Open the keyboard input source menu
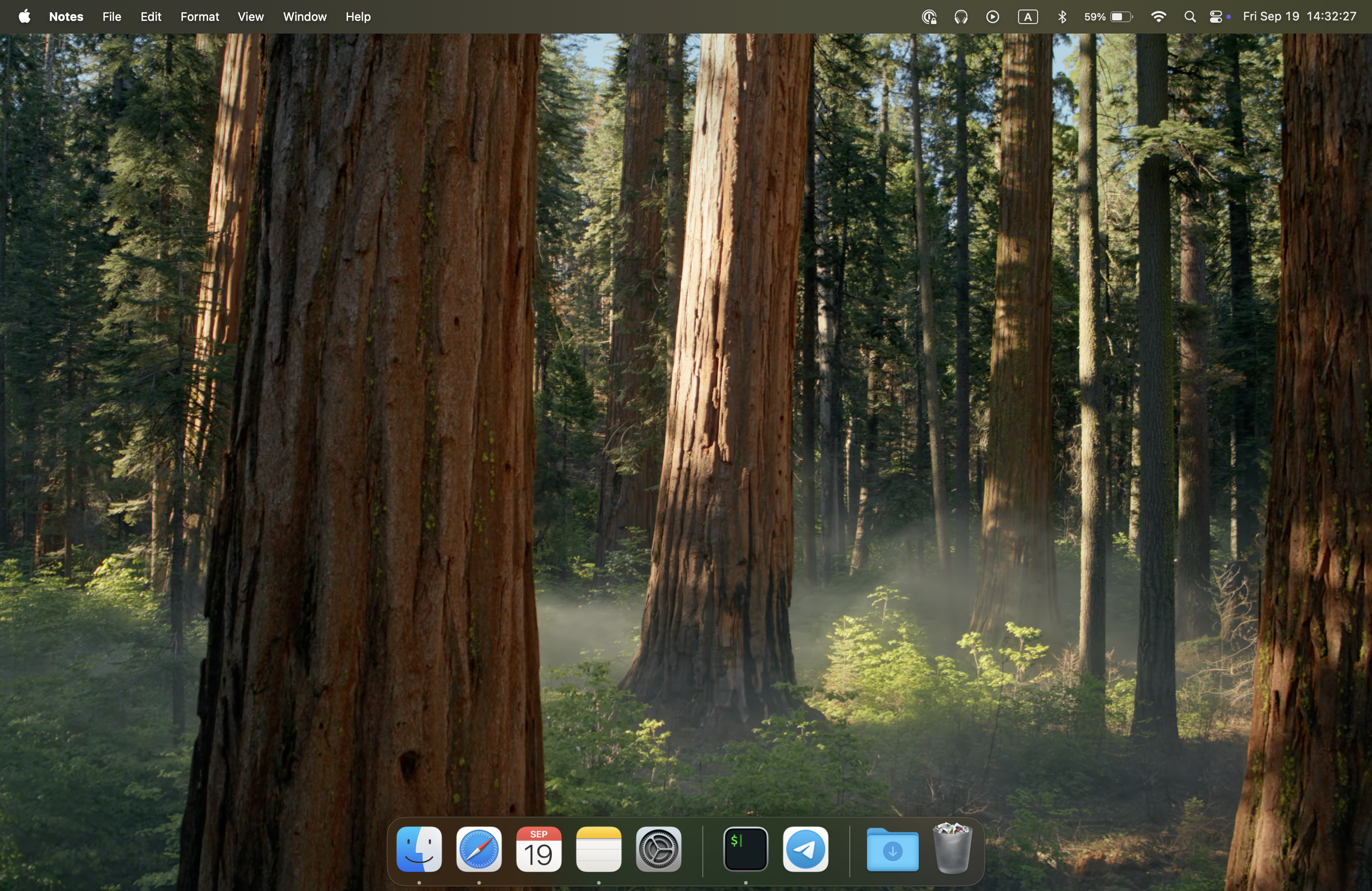The height and width of the screenshot is (891, 1372). click(1029, 17)
